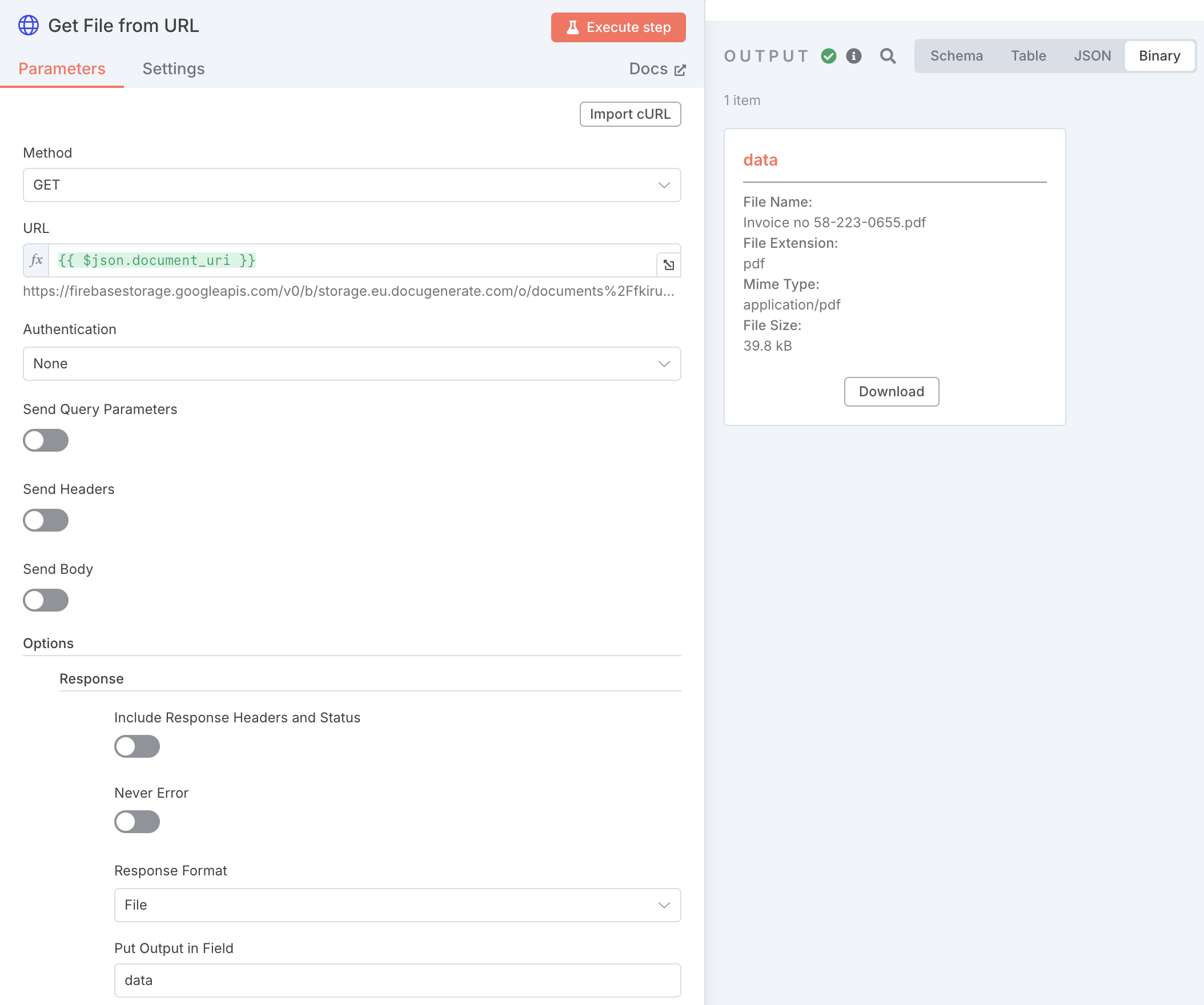
Task: Select the JSON output view tab
Action: 1091,55
